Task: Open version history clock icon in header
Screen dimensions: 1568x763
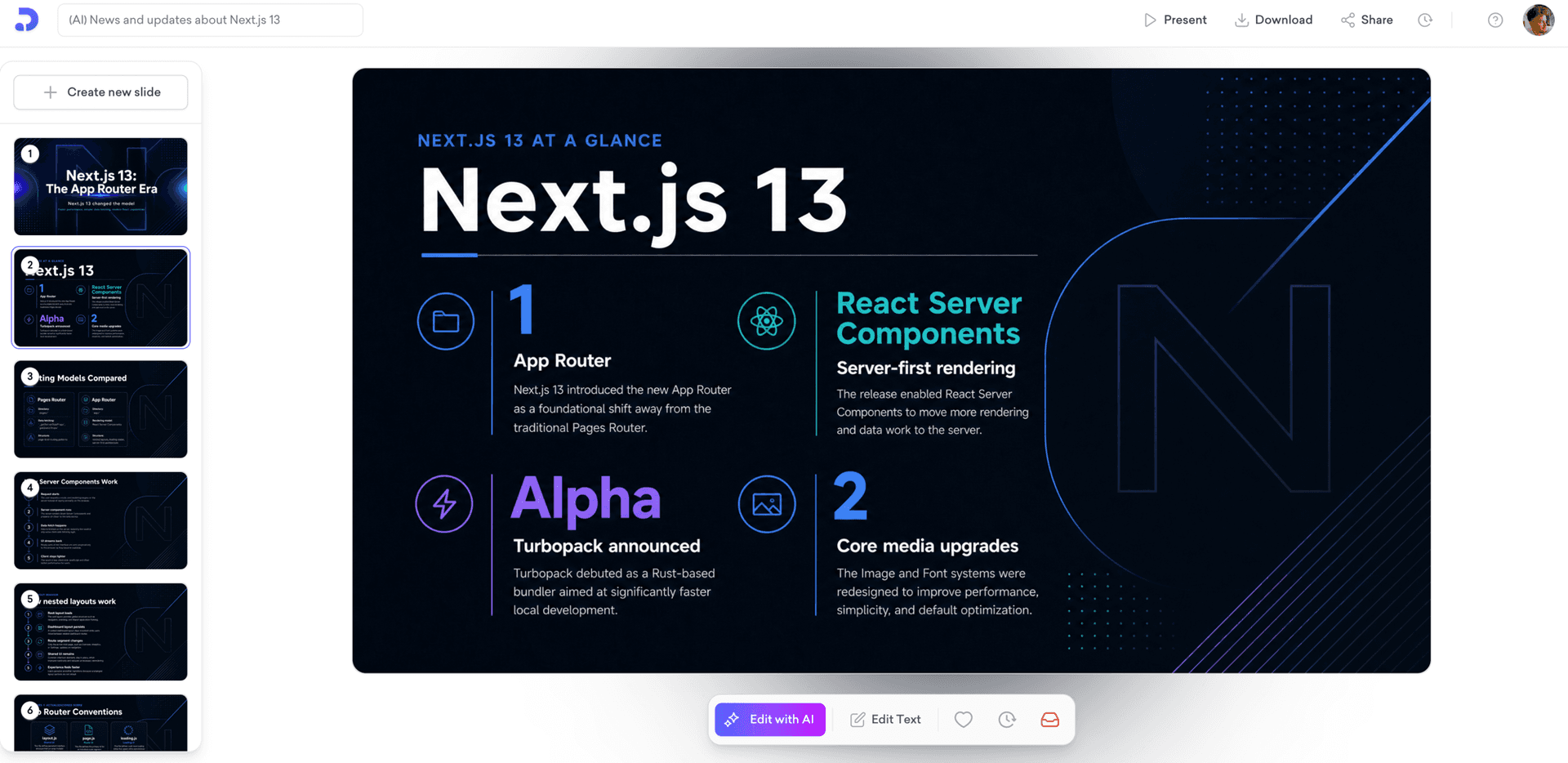Action: click(1425, 20)
